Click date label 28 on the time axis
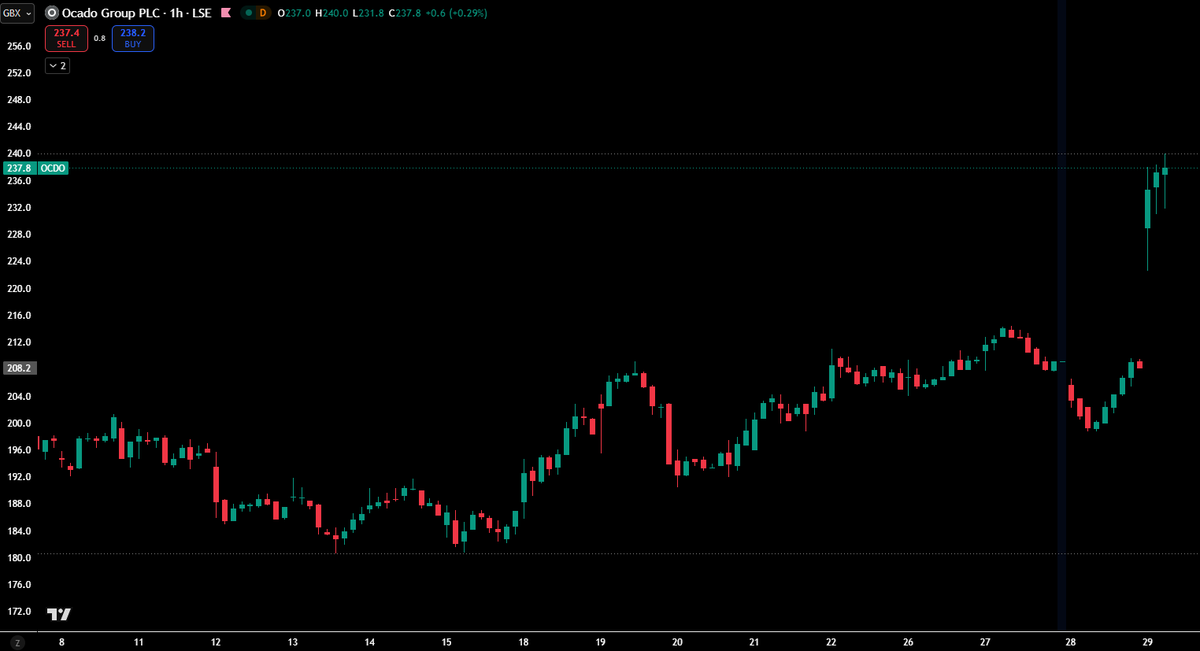 coord(1071,642)
